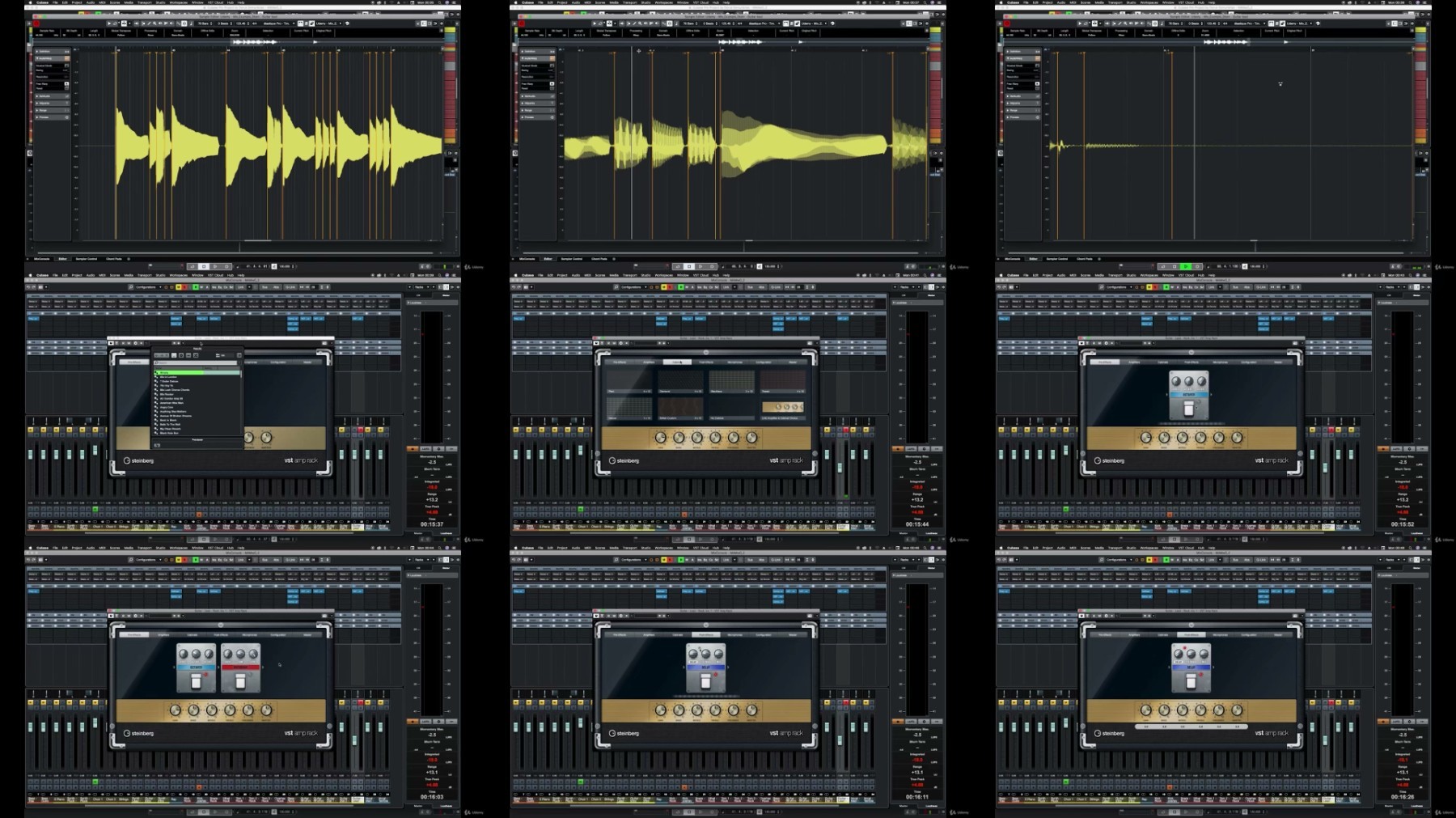Select 'Back In Black' preset in 00:15:37 panel
This screenshot has height=818, width=1456.
(x=197, y=420)
